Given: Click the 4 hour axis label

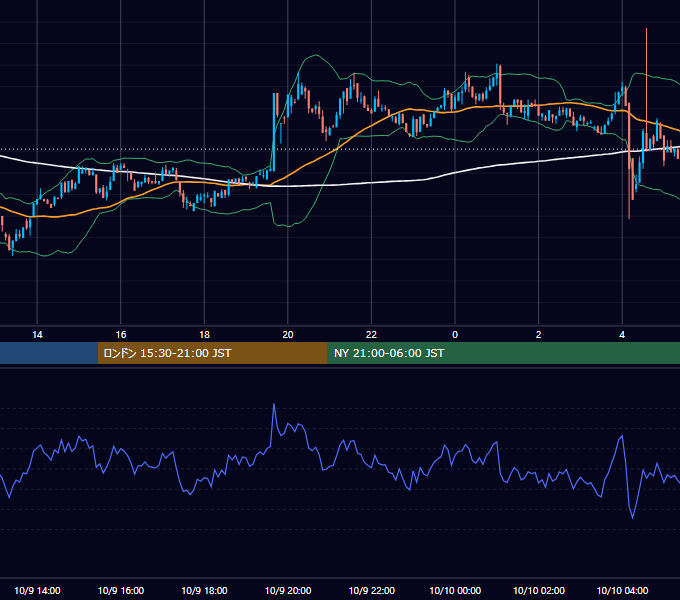Looking at the screenshot, I should coord(622,335).
